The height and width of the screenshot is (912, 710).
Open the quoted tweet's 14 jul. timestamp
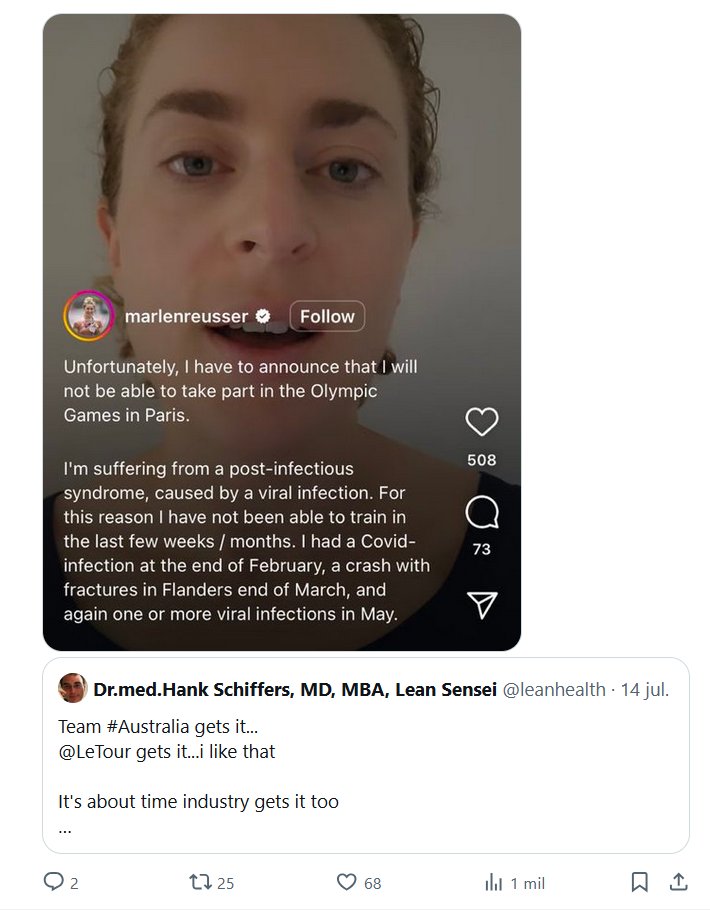point(644,689)
